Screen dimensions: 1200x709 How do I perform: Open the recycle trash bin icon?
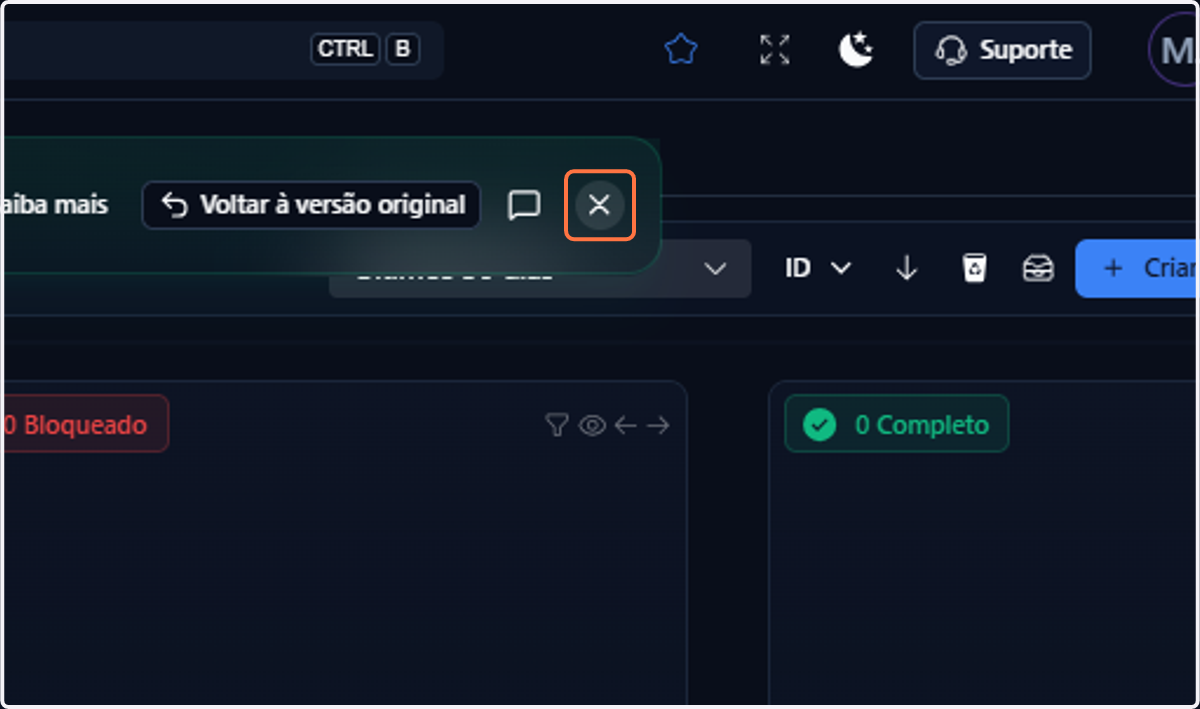(973, 268)
